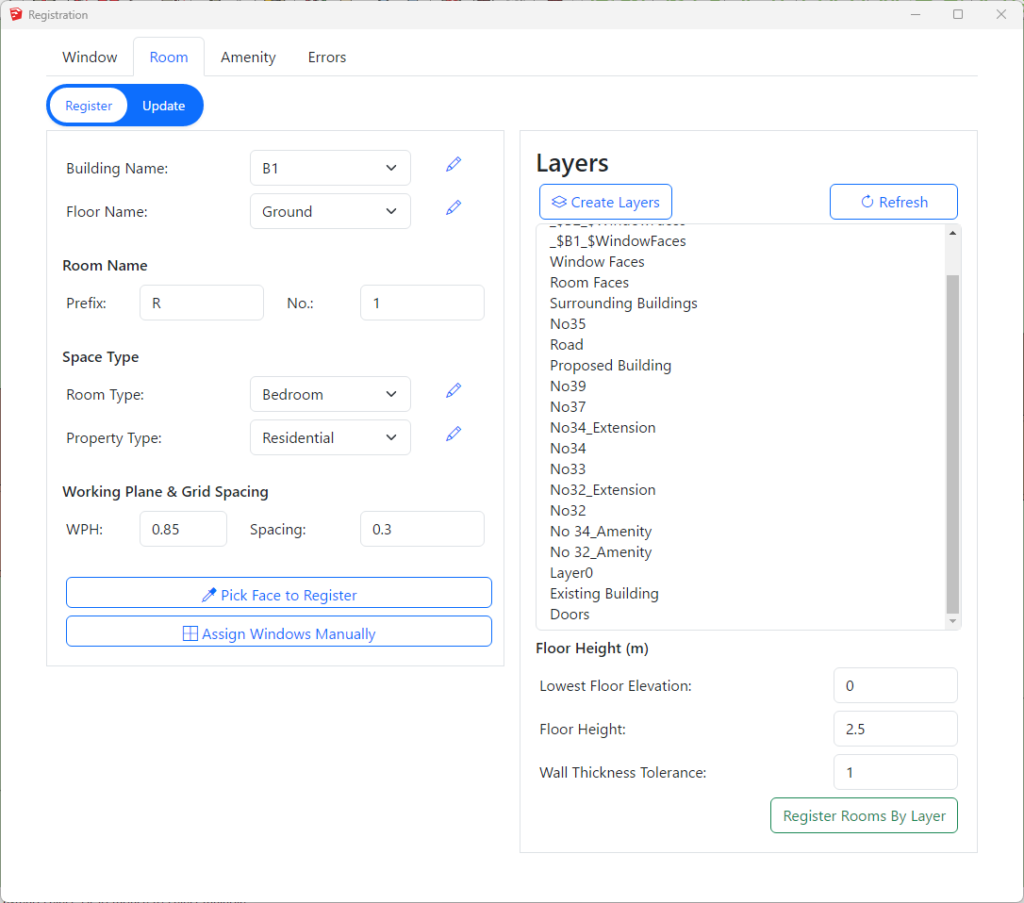Click the Floor Height input field
The height and width of the screenshot is (903, 1024).
pos(895,729)
